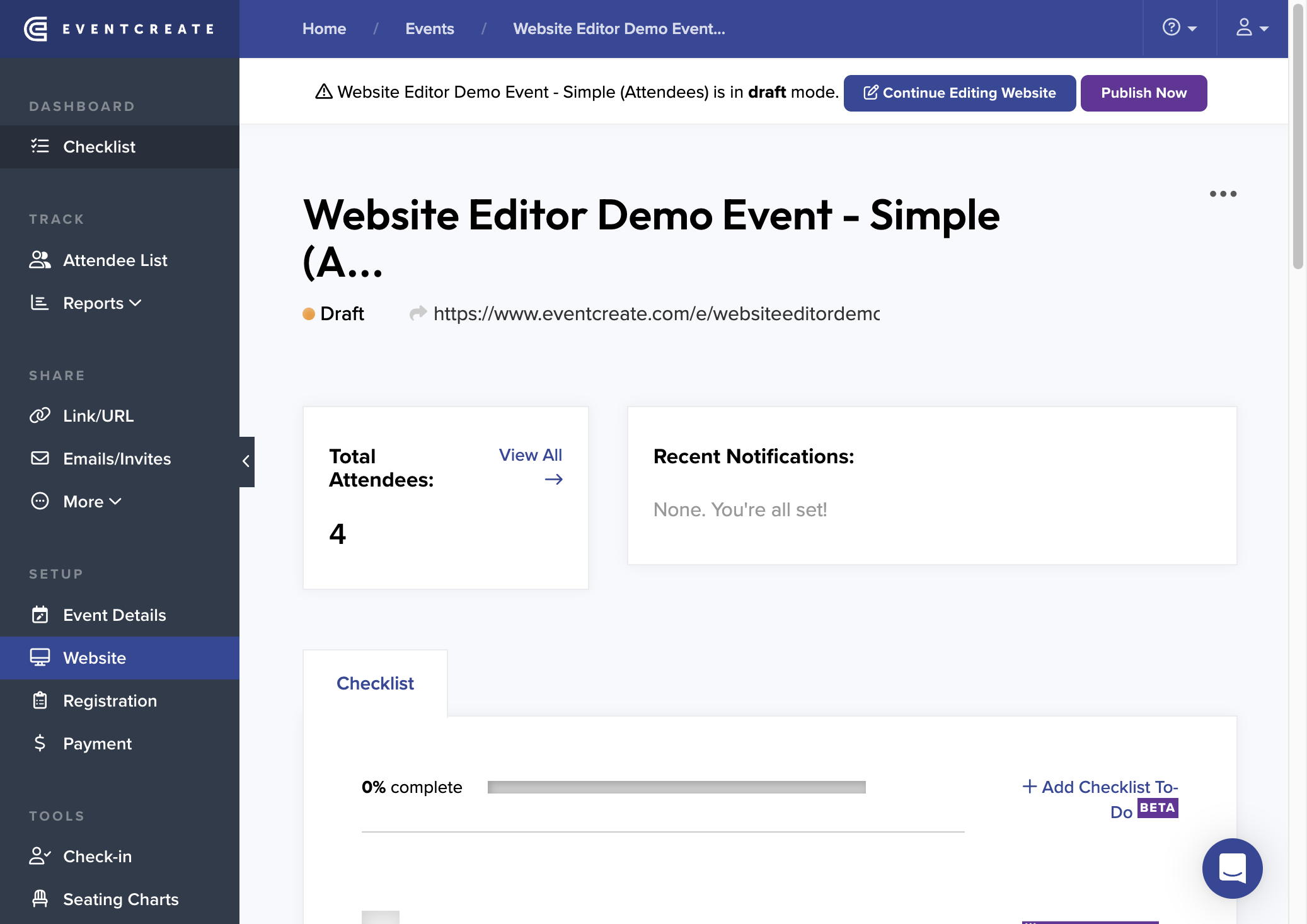Screen dimensions: 1307x924
Task: Click the draft mode warning triangle icon
Action: point(324,92)
